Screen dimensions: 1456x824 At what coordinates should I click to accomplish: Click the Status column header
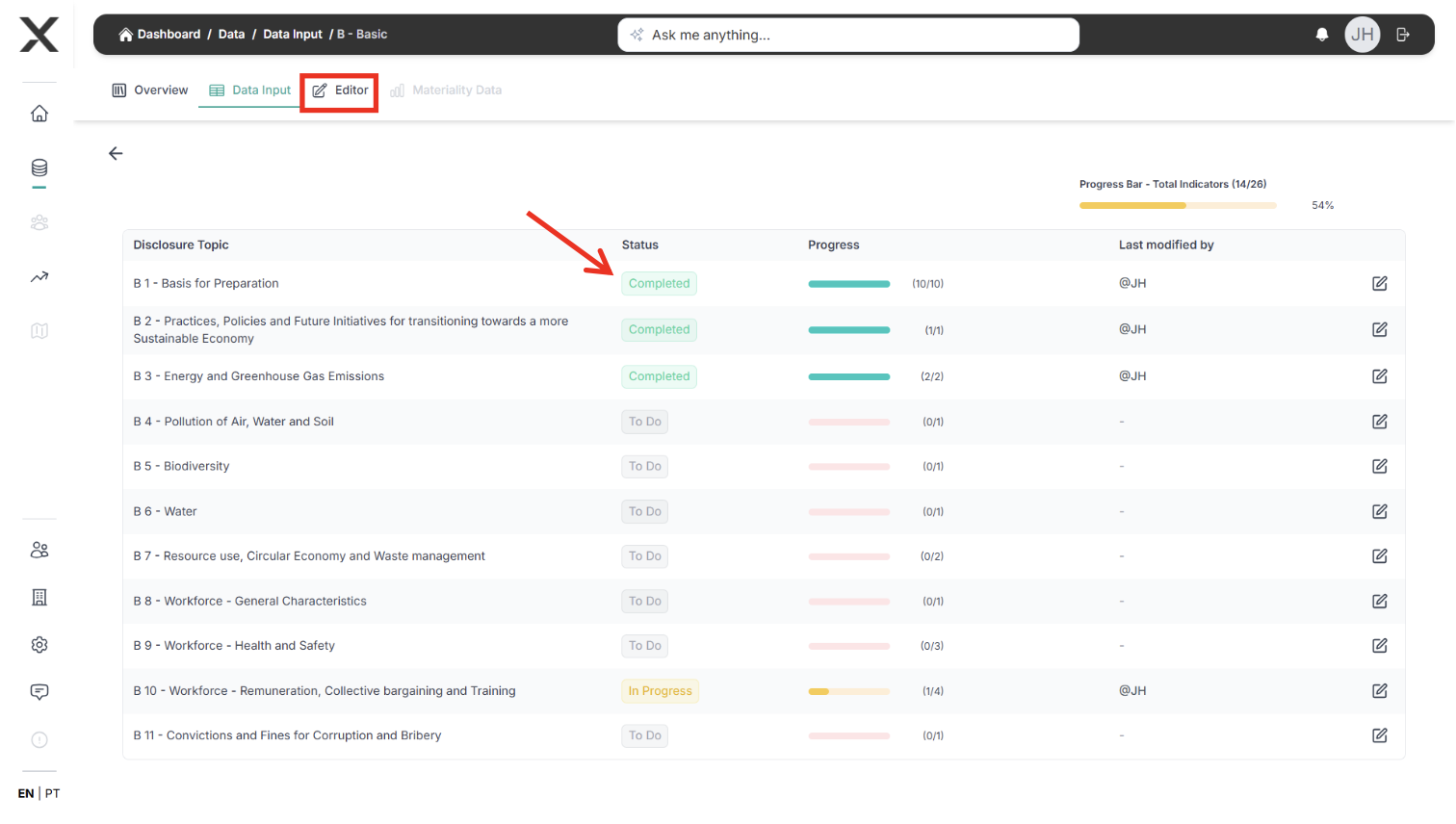tap(640, 245)
